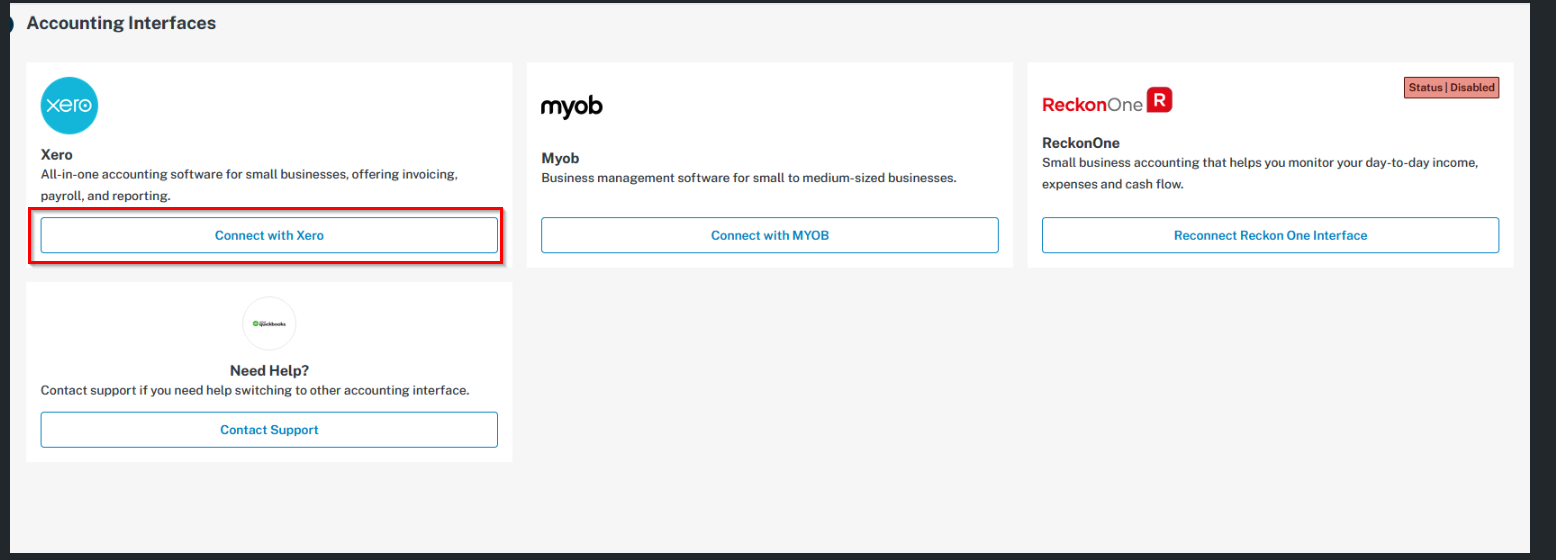Click the Myob business management description

click(x=748, y=178)
